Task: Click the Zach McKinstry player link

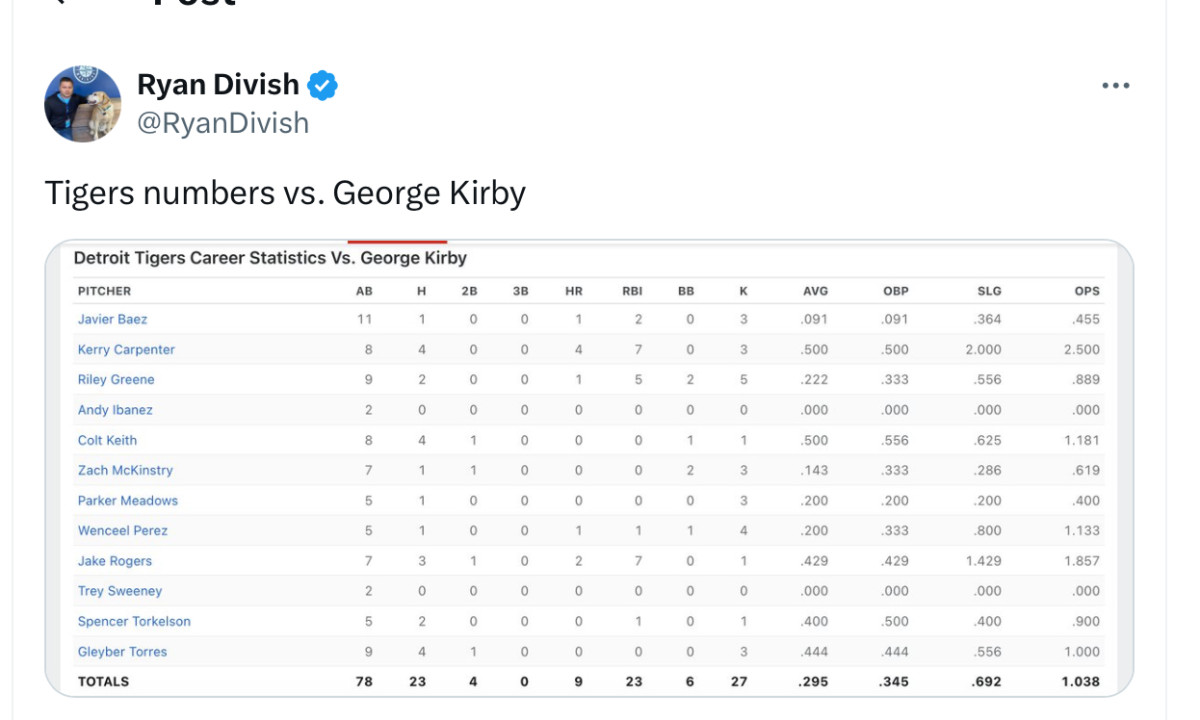Action: [125, 470]
